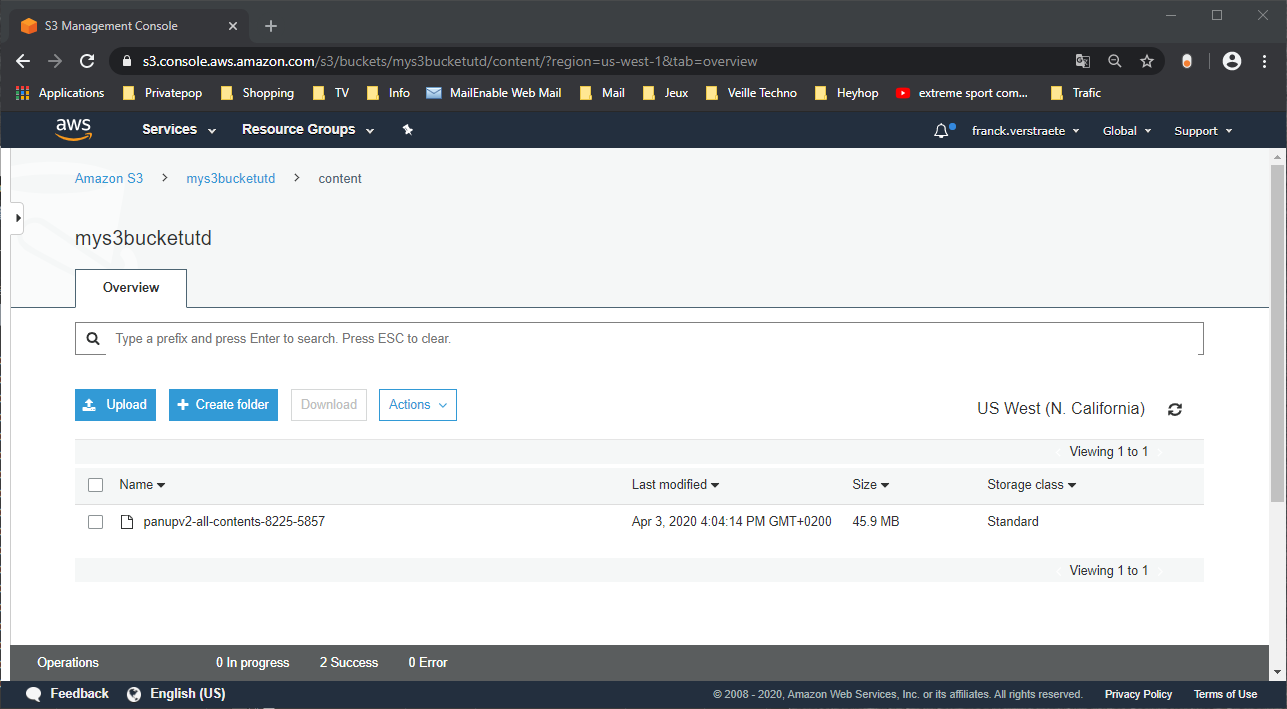
Task: Reload the page with browser reload icon
Action: pyautogui.click(x=87, y=61)
